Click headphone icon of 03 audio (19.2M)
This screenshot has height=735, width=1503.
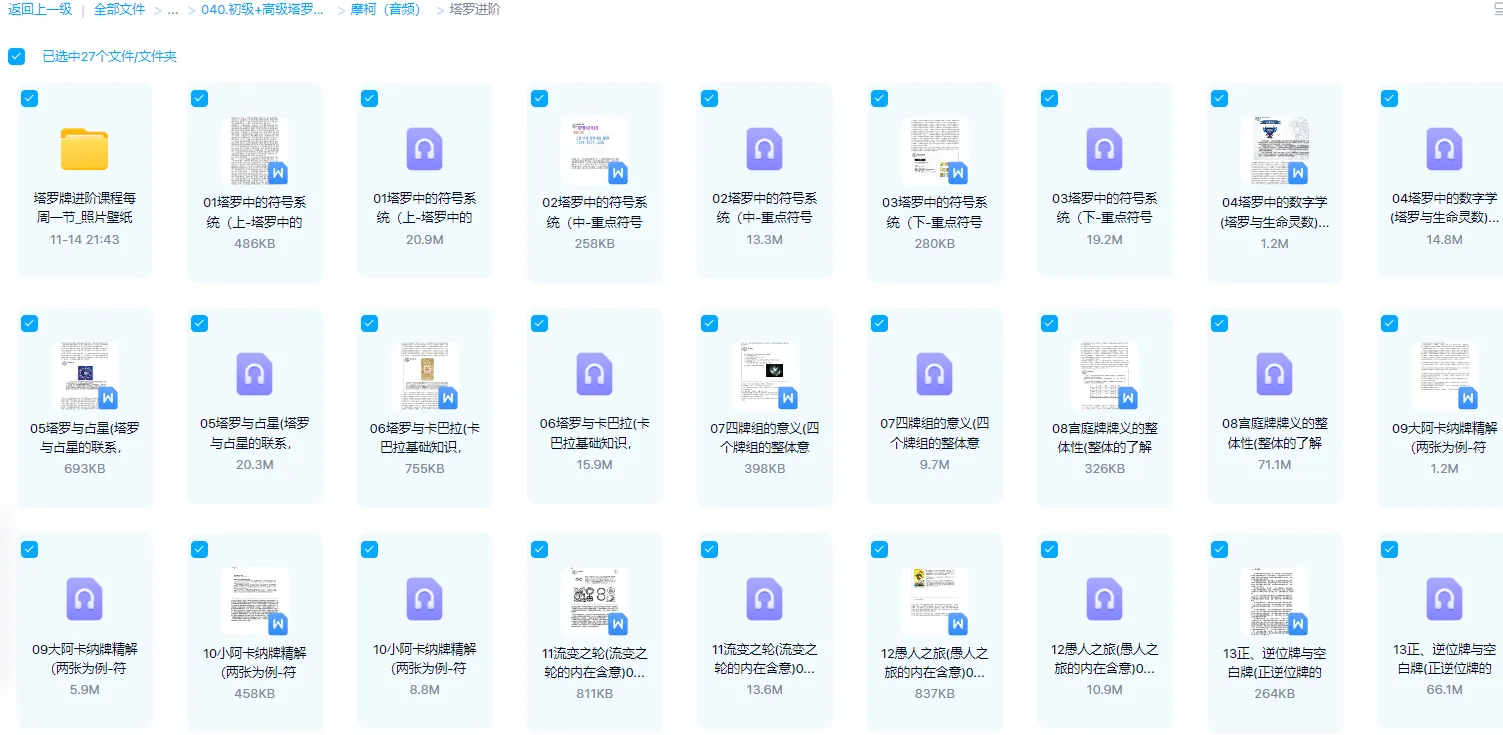[1105, 149]
